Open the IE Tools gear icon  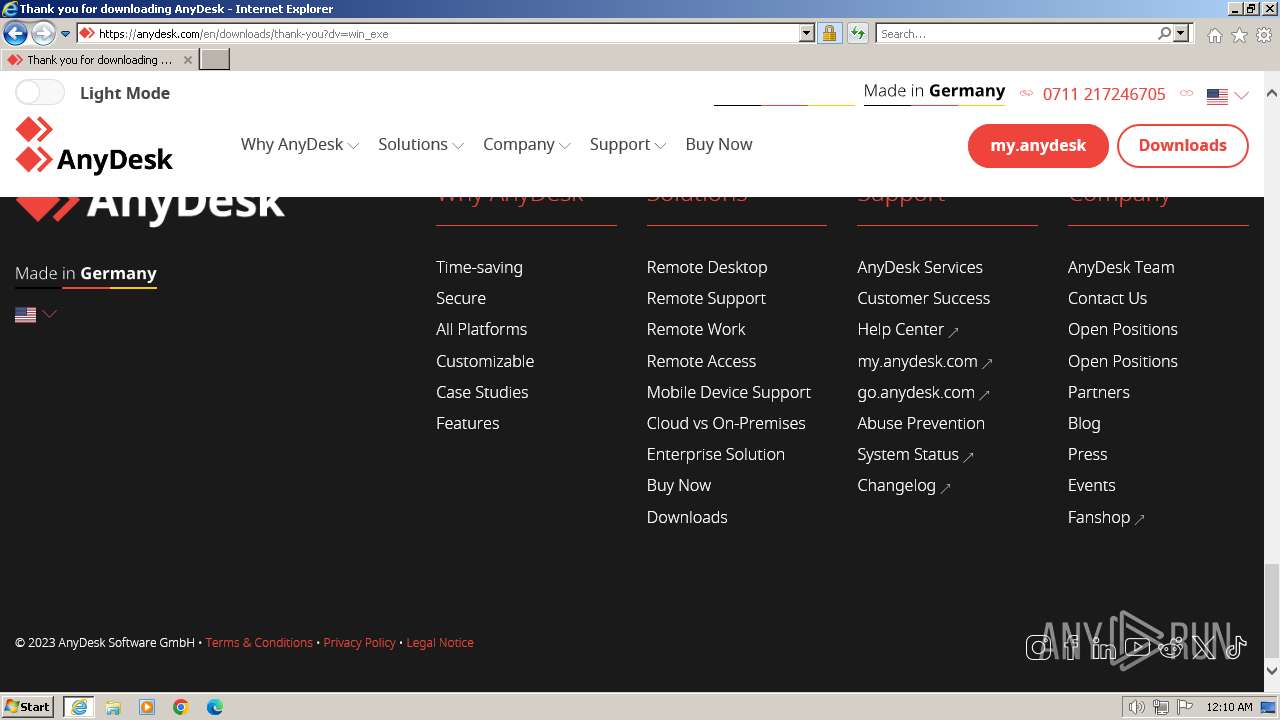1264,35
